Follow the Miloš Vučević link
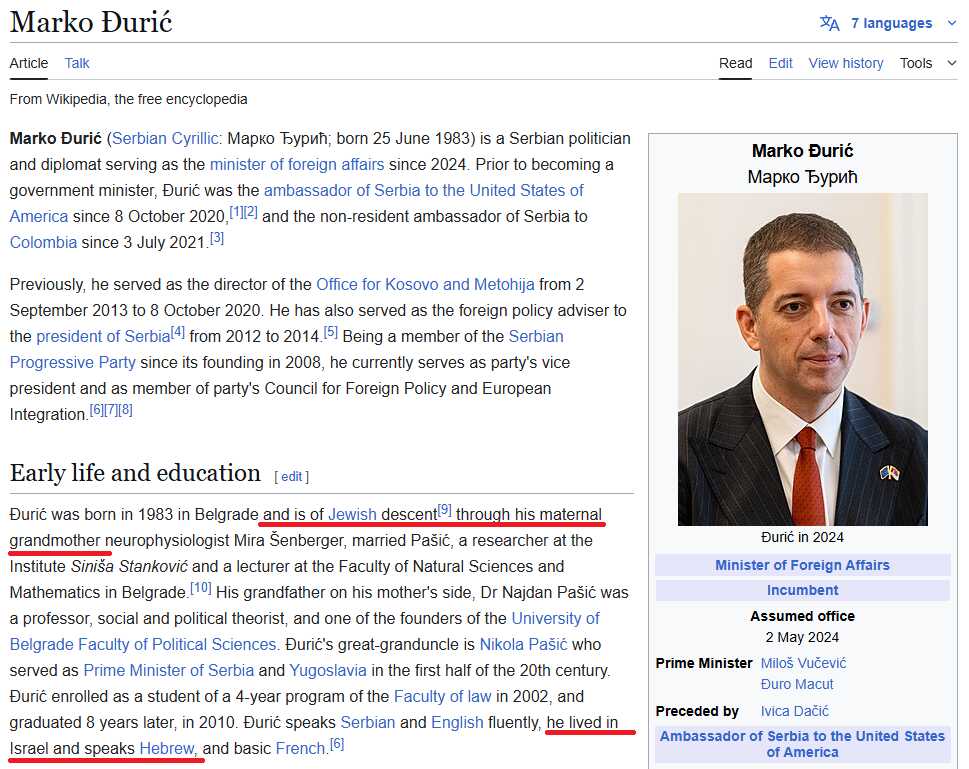The height and width of the screenshot is (769, 969). (x=803, y=663)
